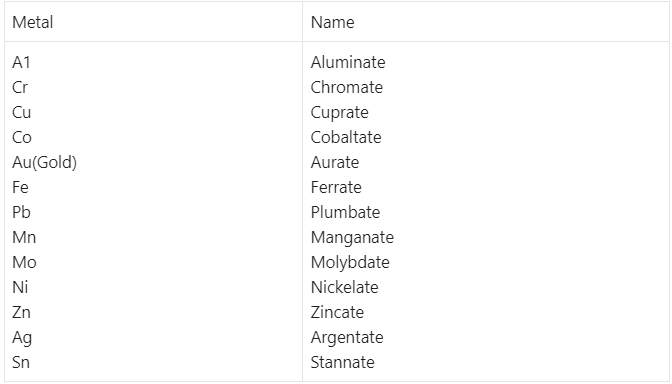This screenshot has height=384, width=672.
Task: Click the Pb metal symbol
Action: pos(21,213)
